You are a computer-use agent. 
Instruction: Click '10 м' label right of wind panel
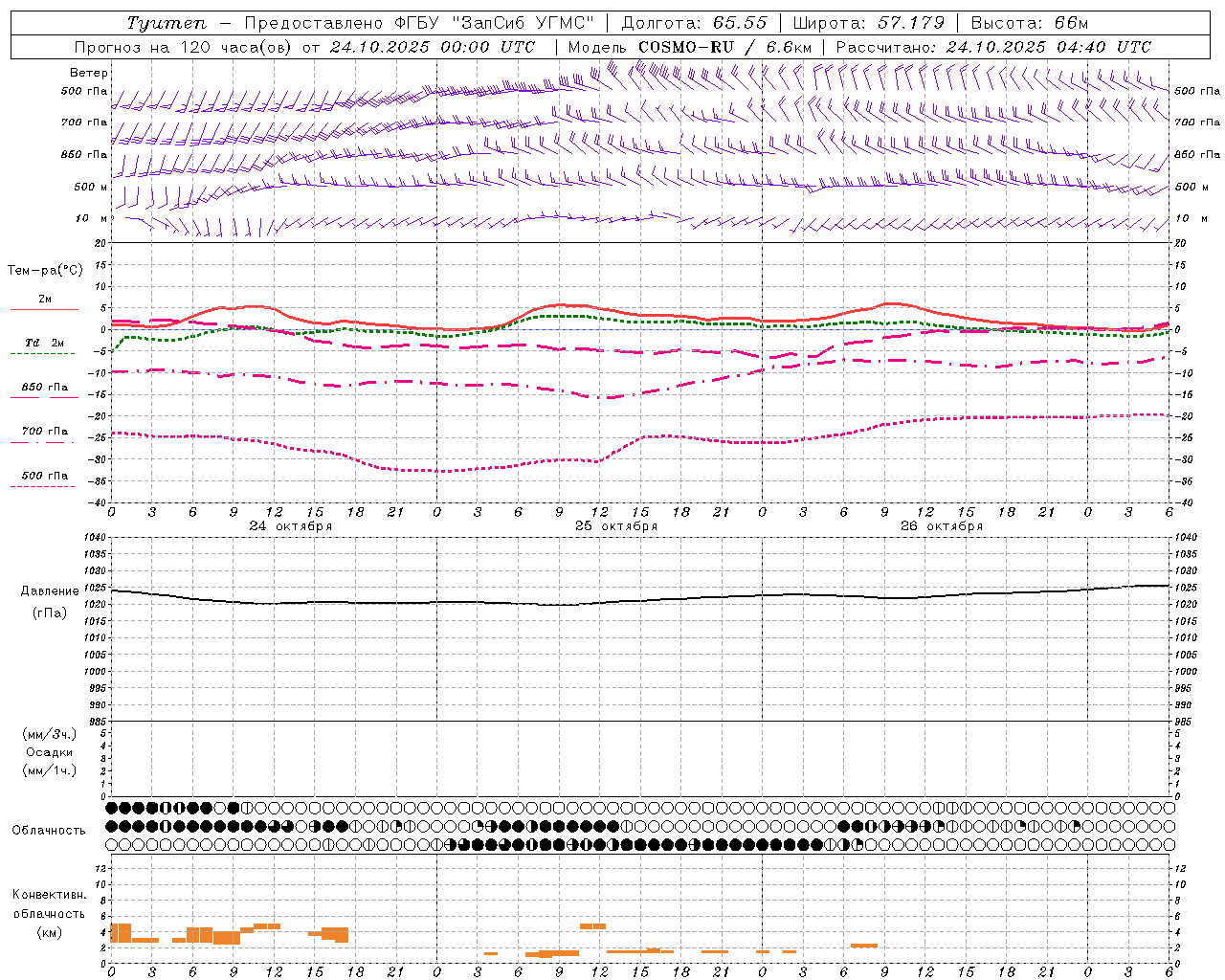tap(1192, 218)
